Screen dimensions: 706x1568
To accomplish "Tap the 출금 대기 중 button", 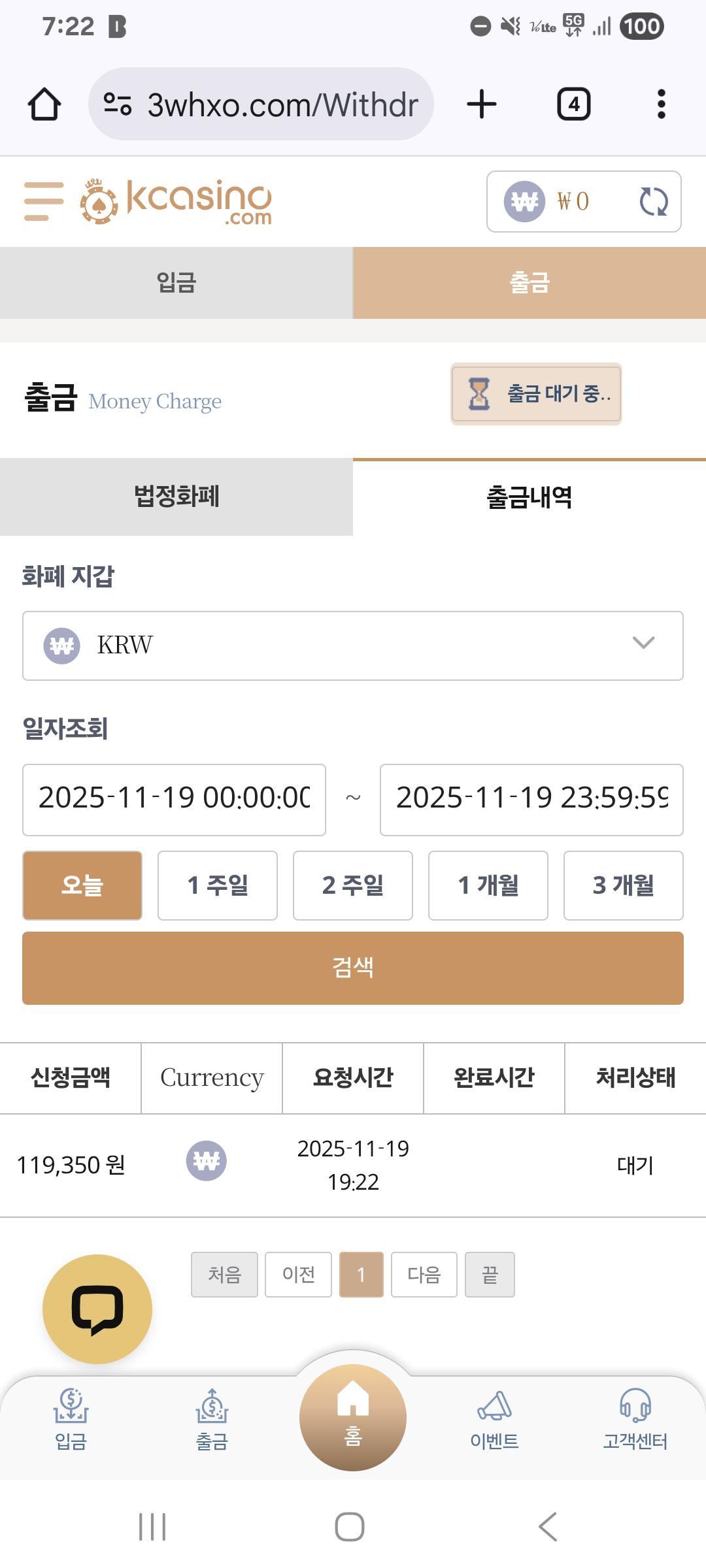I will 536,394.
